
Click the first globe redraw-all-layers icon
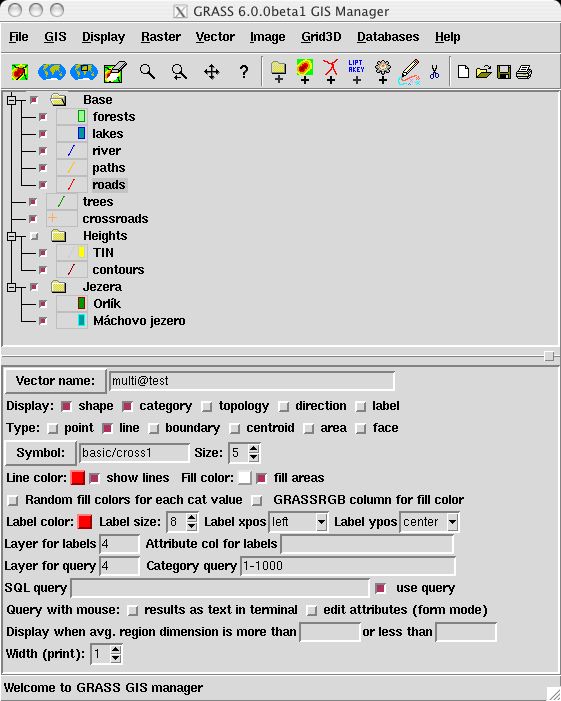(x=52, y=72)
